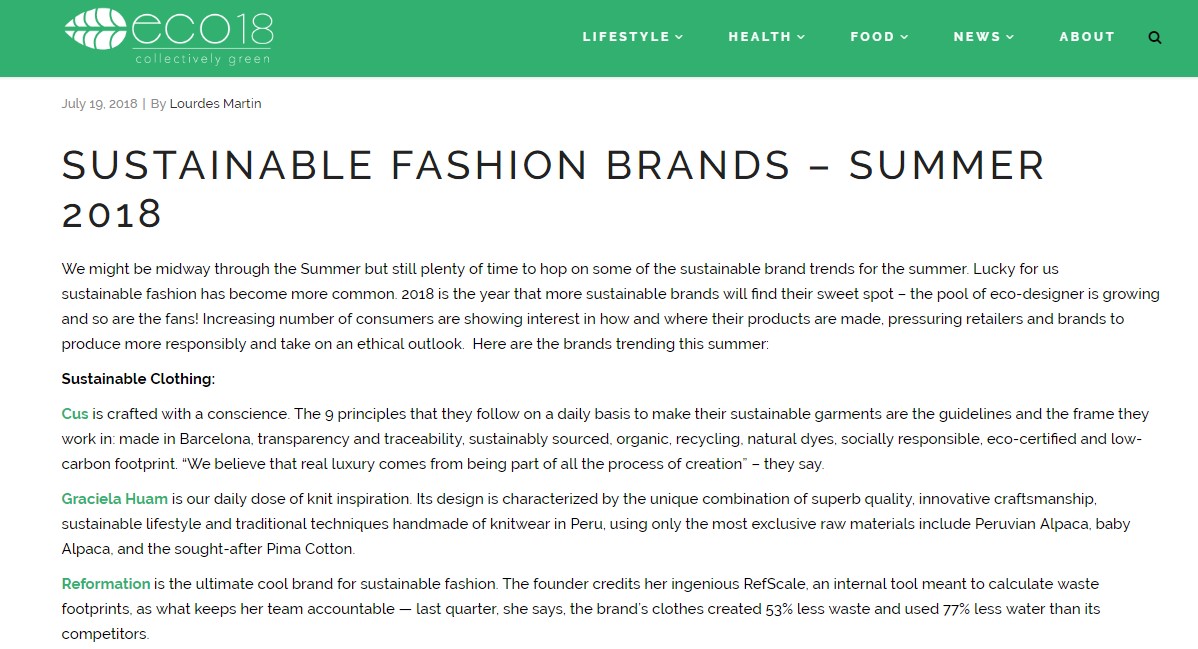Open the News navigation item
This screenshot has width=1198, height=649.
coord(976,37)
